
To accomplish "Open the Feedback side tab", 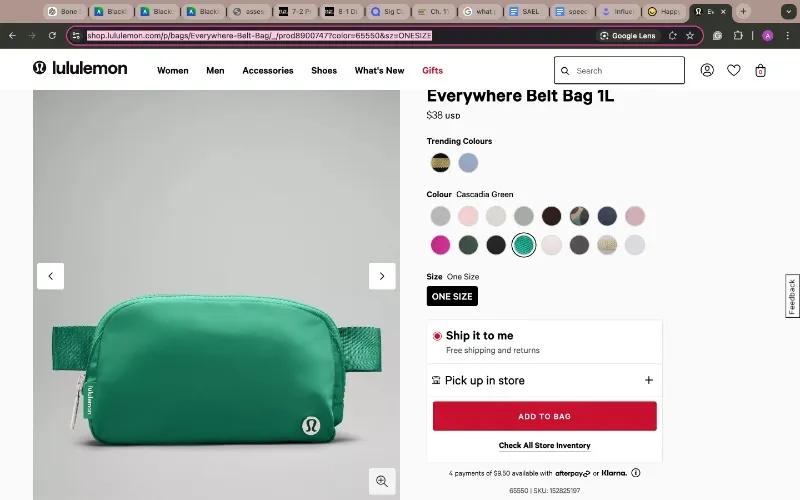I will click(x=792, y=296).
